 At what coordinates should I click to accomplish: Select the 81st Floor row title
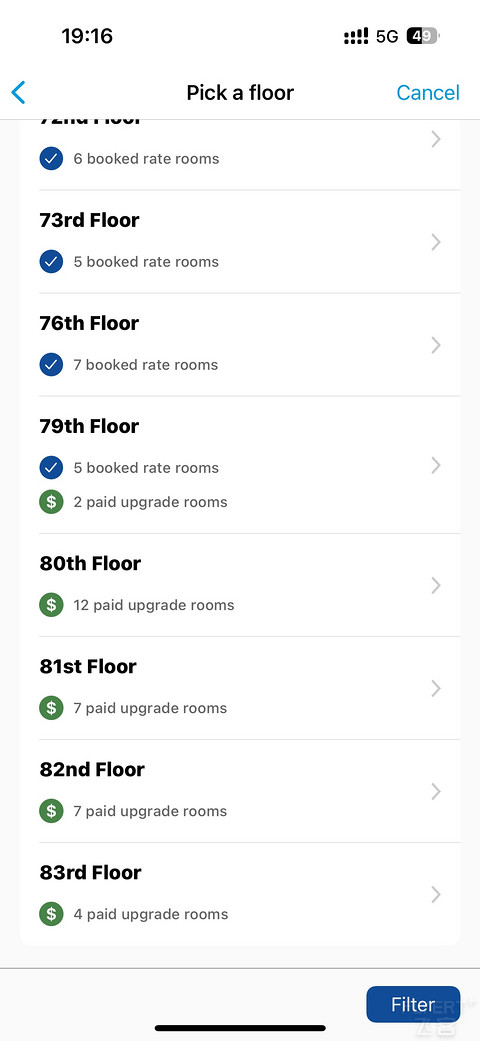click(x=88, y=667)
